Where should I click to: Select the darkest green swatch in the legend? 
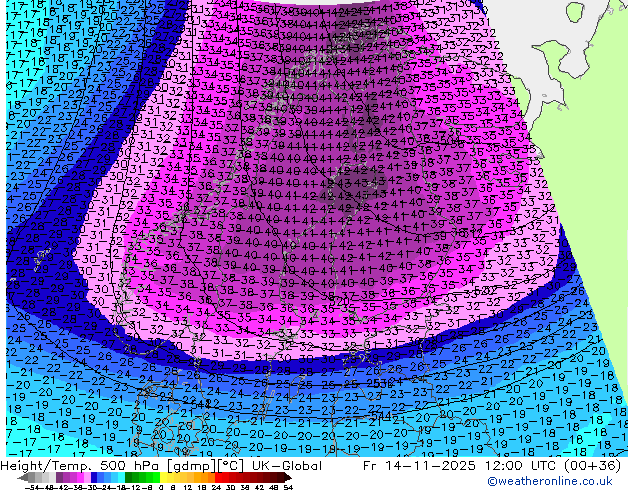tap(129, 478)
